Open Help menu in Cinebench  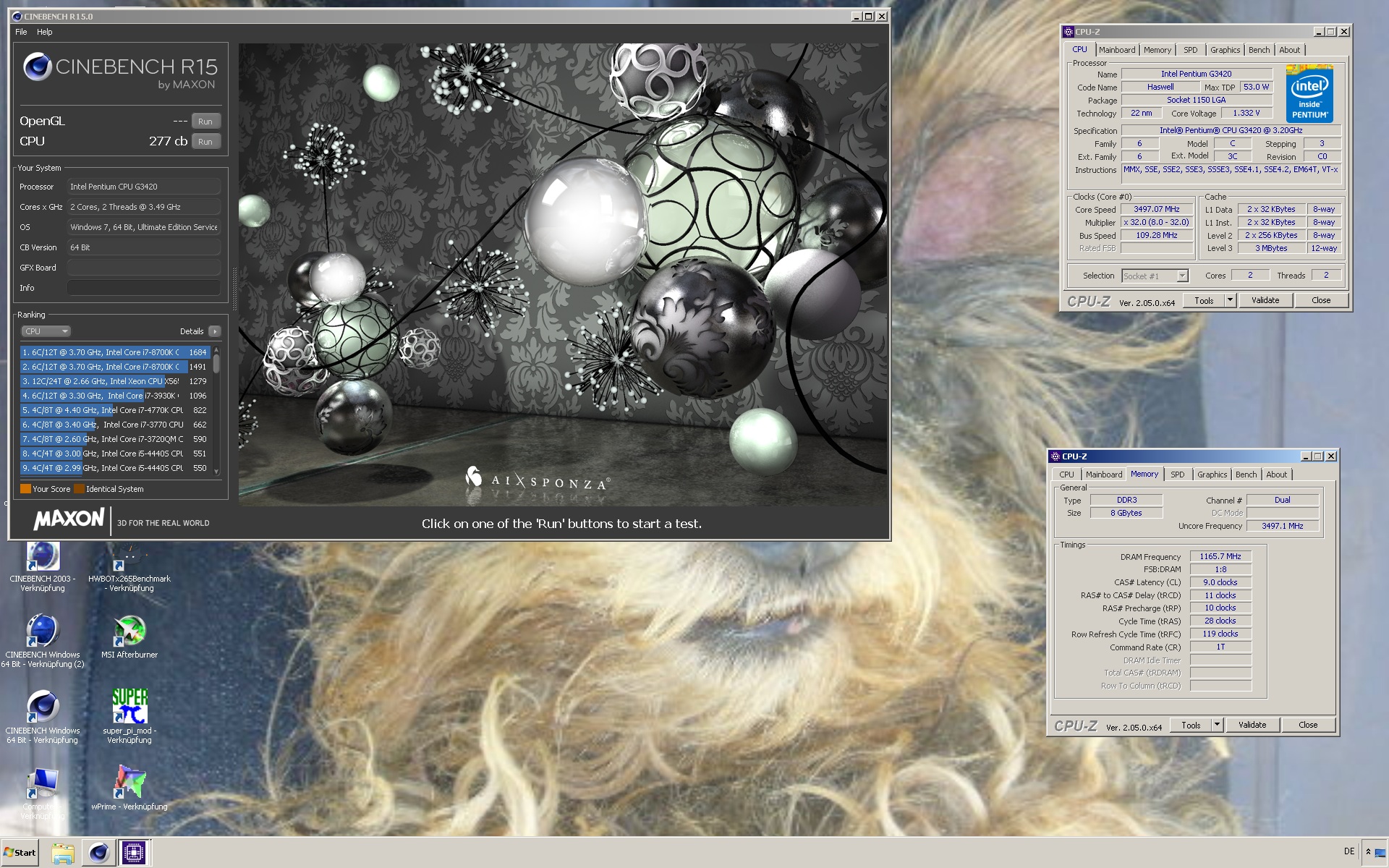45,32
